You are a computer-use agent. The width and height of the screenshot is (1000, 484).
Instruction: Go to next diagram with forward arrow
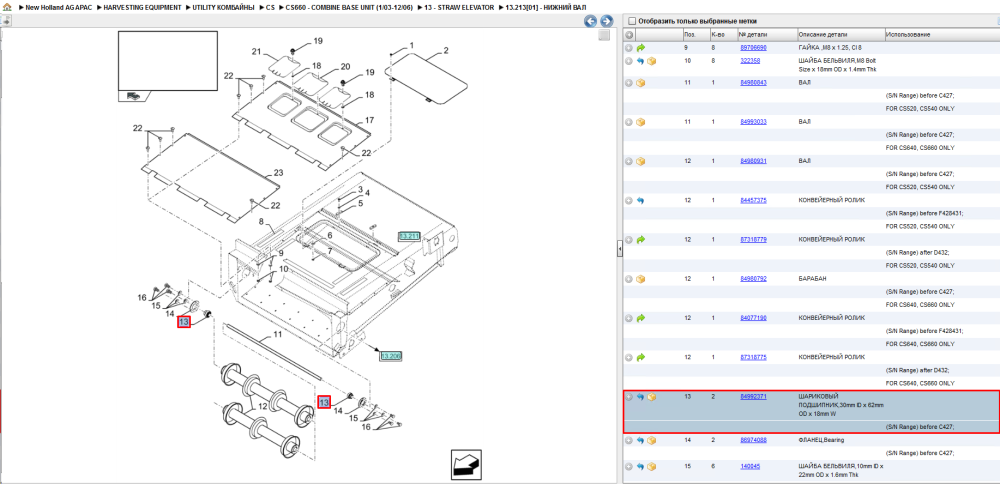[606, 21]
